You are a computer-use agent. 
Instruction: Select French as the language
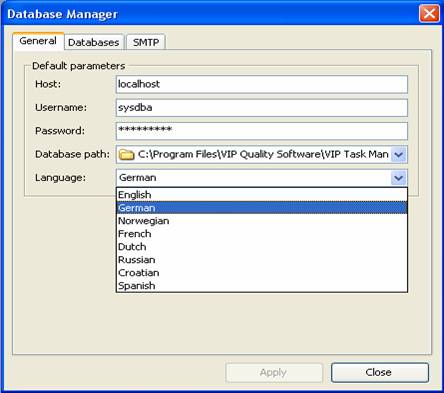coord(262,234)
